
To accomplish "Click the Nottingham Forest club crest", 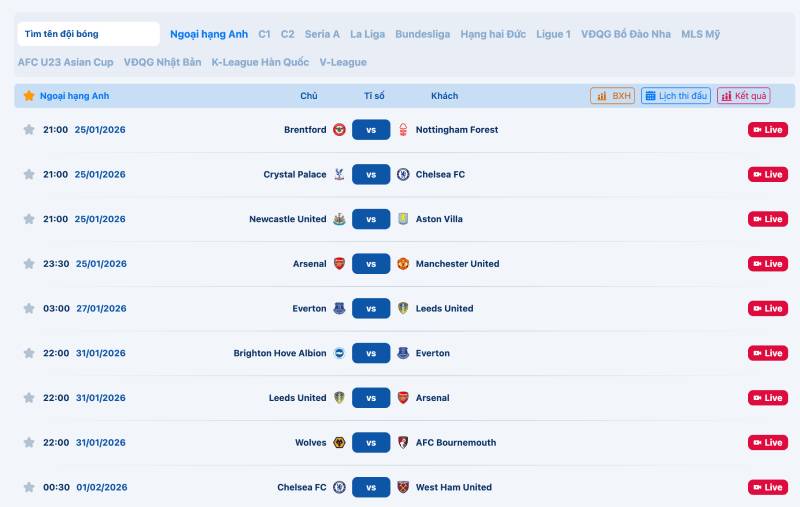I will [x=403, y=130].
